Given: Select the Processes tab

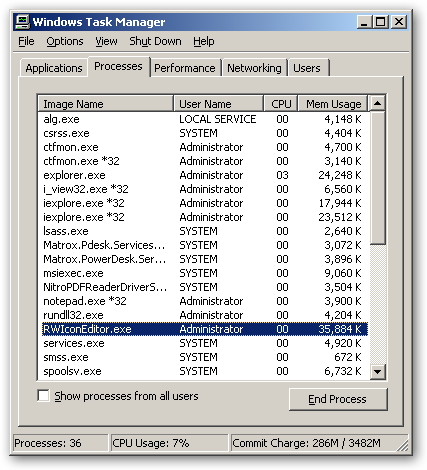Looking at the screenshot, I should point(118,66).
